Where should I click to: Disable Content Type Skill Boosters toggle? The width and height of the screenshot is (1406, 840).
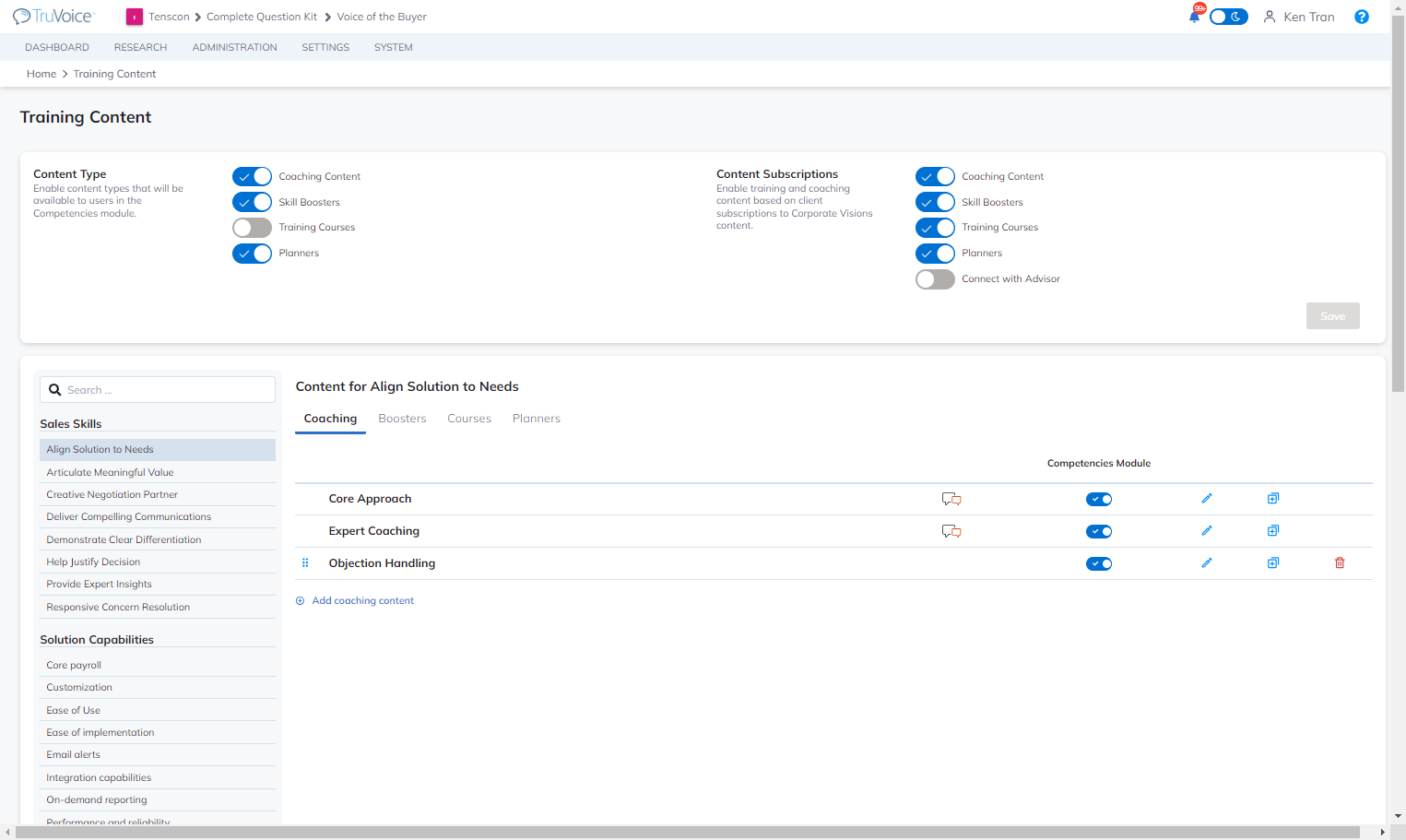252,202
